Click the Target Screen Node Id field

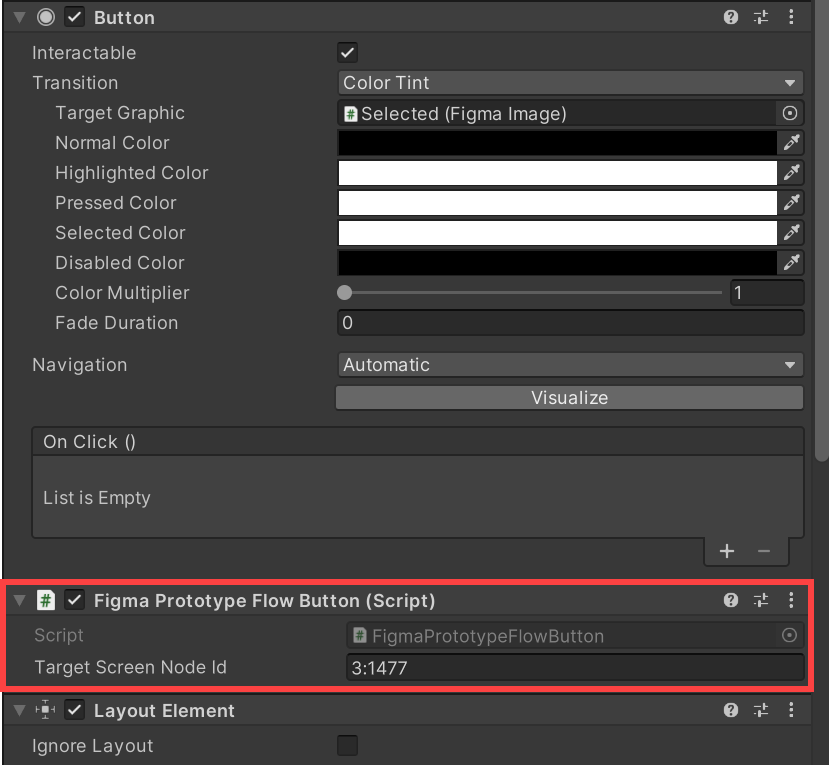pyautogui.click(x=575, y=668)
